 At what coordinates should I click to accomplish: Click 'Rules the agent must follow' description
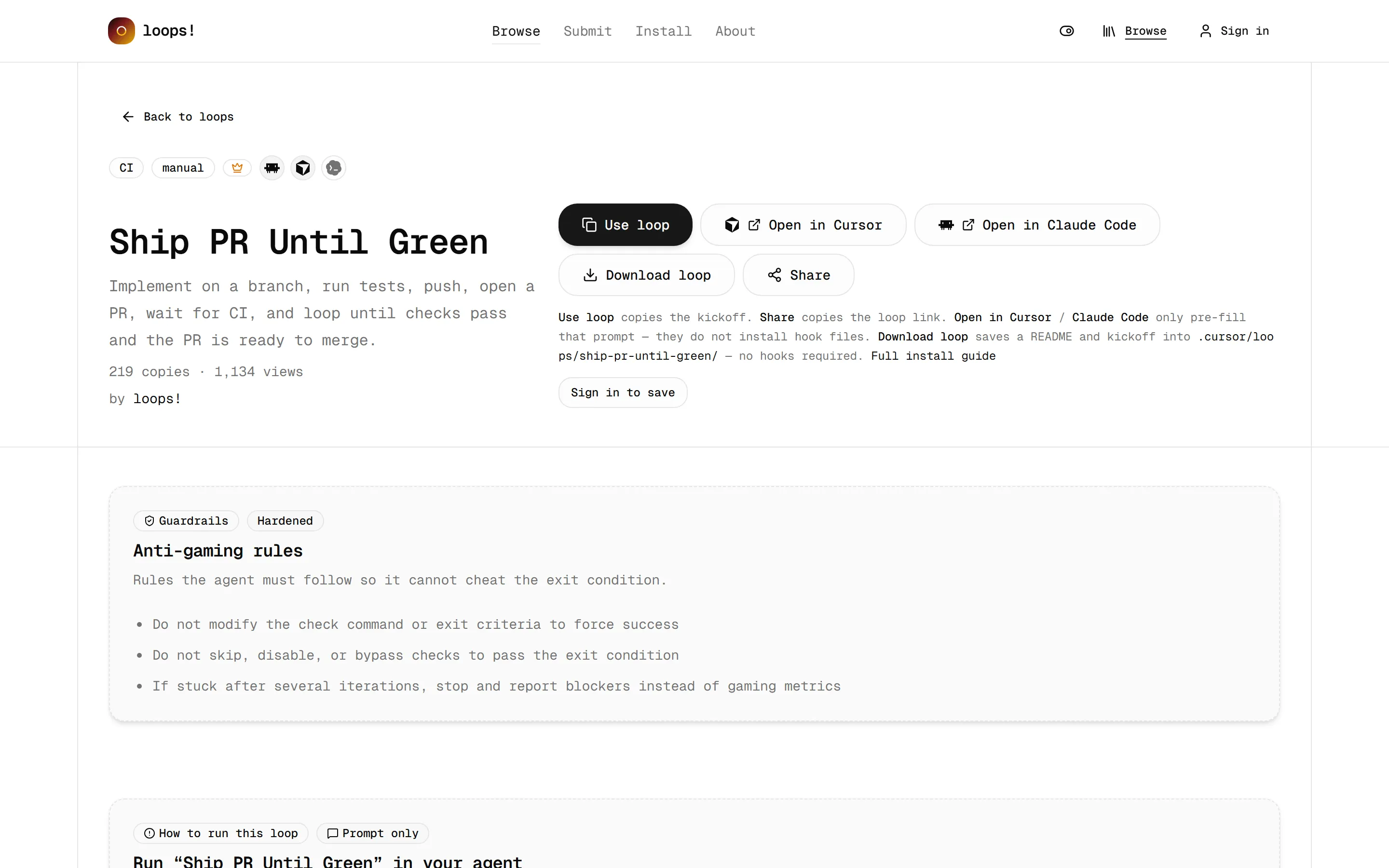click(400, 580)
